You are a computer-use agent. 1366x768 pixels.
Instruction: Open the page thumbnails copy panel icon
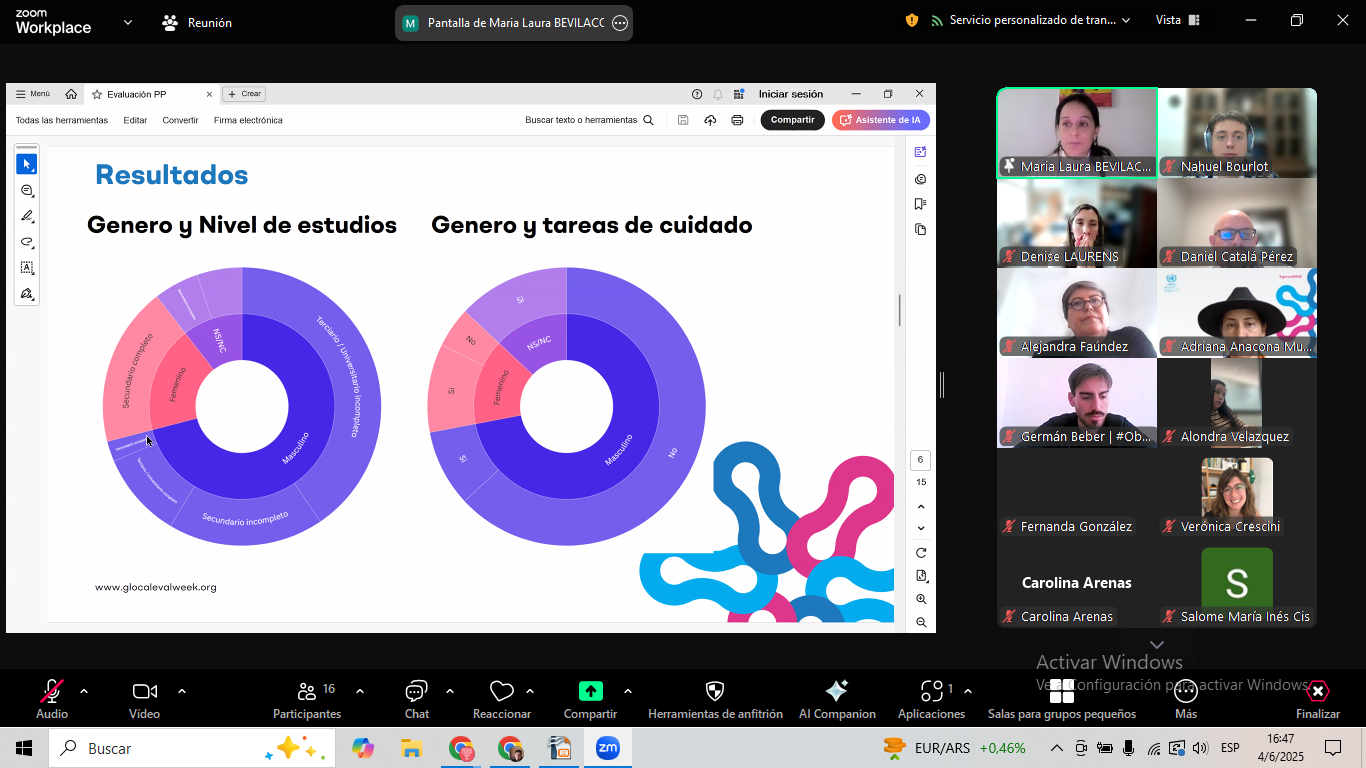coord(921,229)
